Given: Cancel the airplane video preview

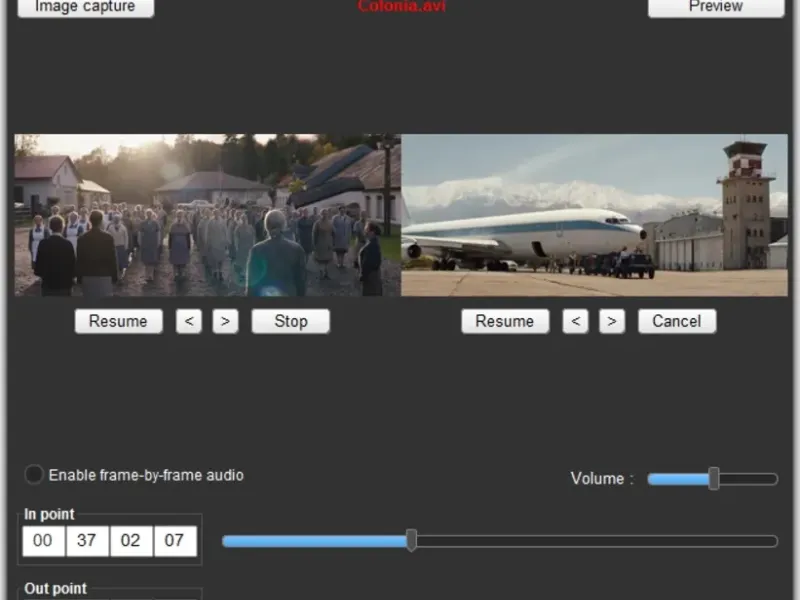Looking at the screenshot, I should [x=677, y=321].
